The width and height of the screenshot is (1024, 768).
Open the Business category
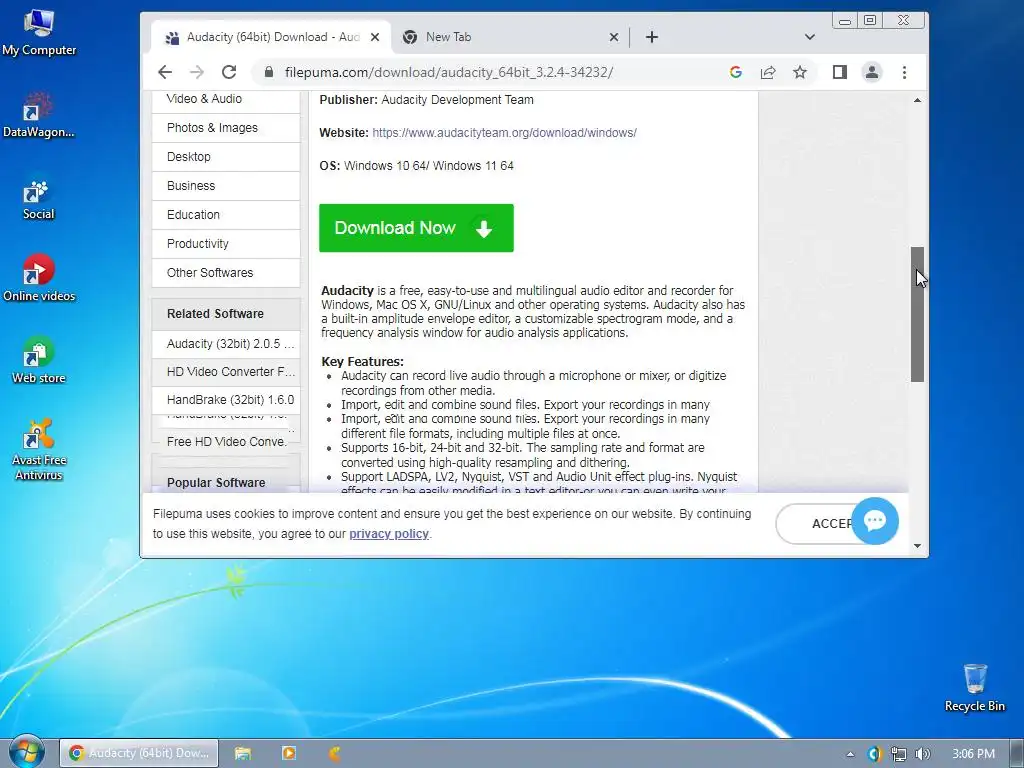click(x=226, y=185)
